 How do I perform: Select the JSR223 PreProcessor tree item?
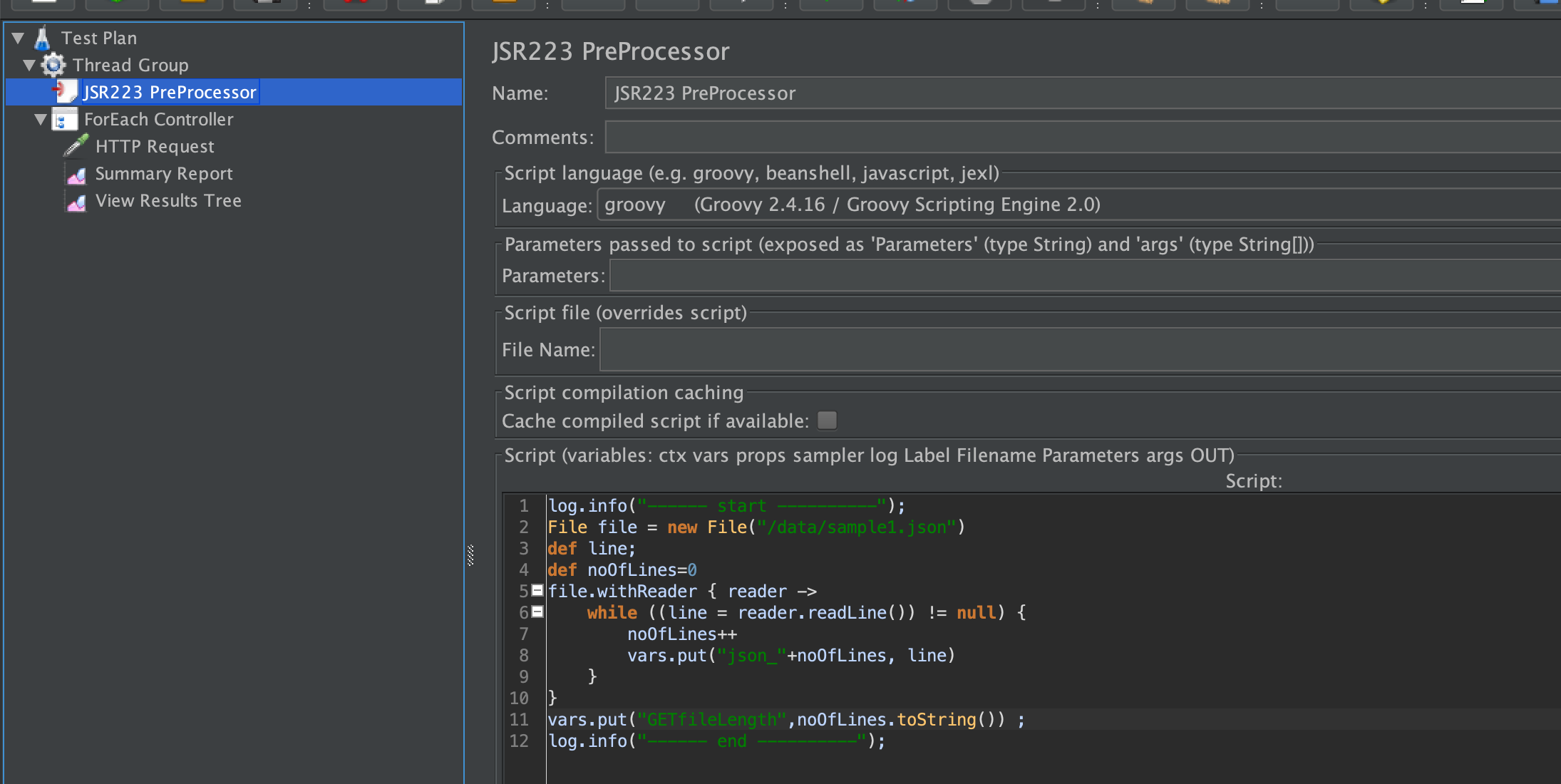point(170,92)
